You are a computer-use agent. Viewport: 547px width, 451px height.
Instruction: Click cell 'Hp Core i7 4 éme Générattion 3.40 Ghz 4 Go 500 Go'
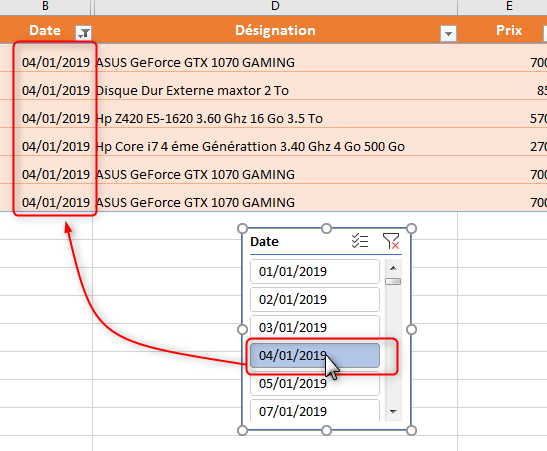coord(275,142)
